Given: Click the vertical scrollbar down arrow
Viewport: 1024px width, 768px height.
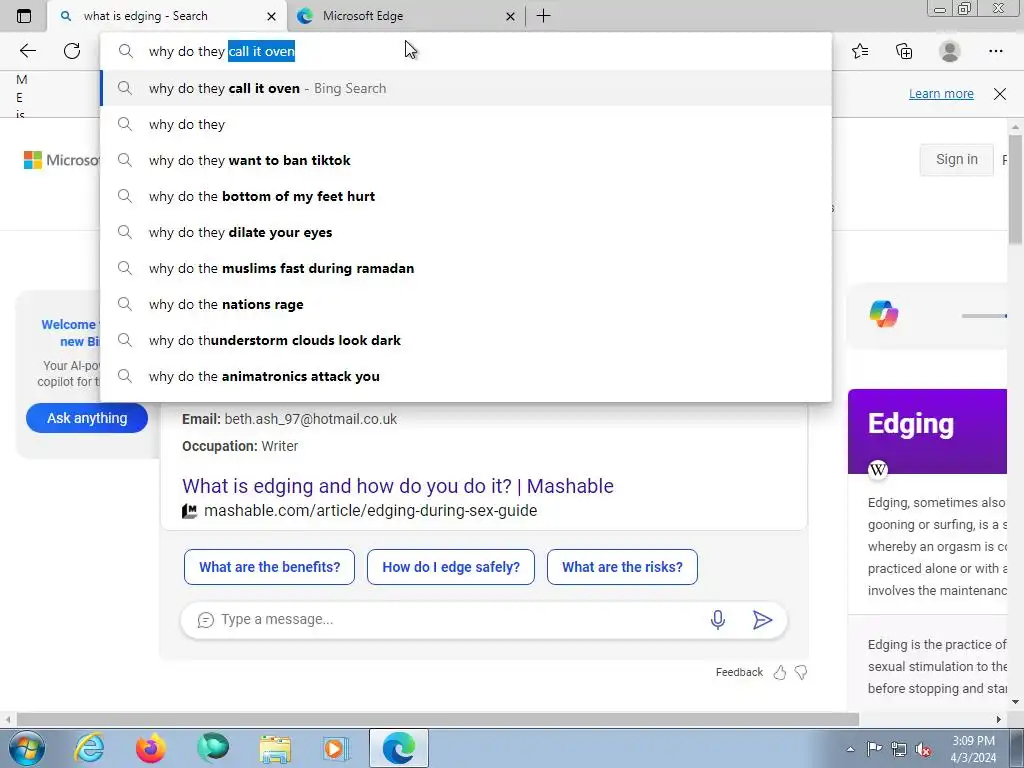Looking at the screenshot, I should [1016, 702].
